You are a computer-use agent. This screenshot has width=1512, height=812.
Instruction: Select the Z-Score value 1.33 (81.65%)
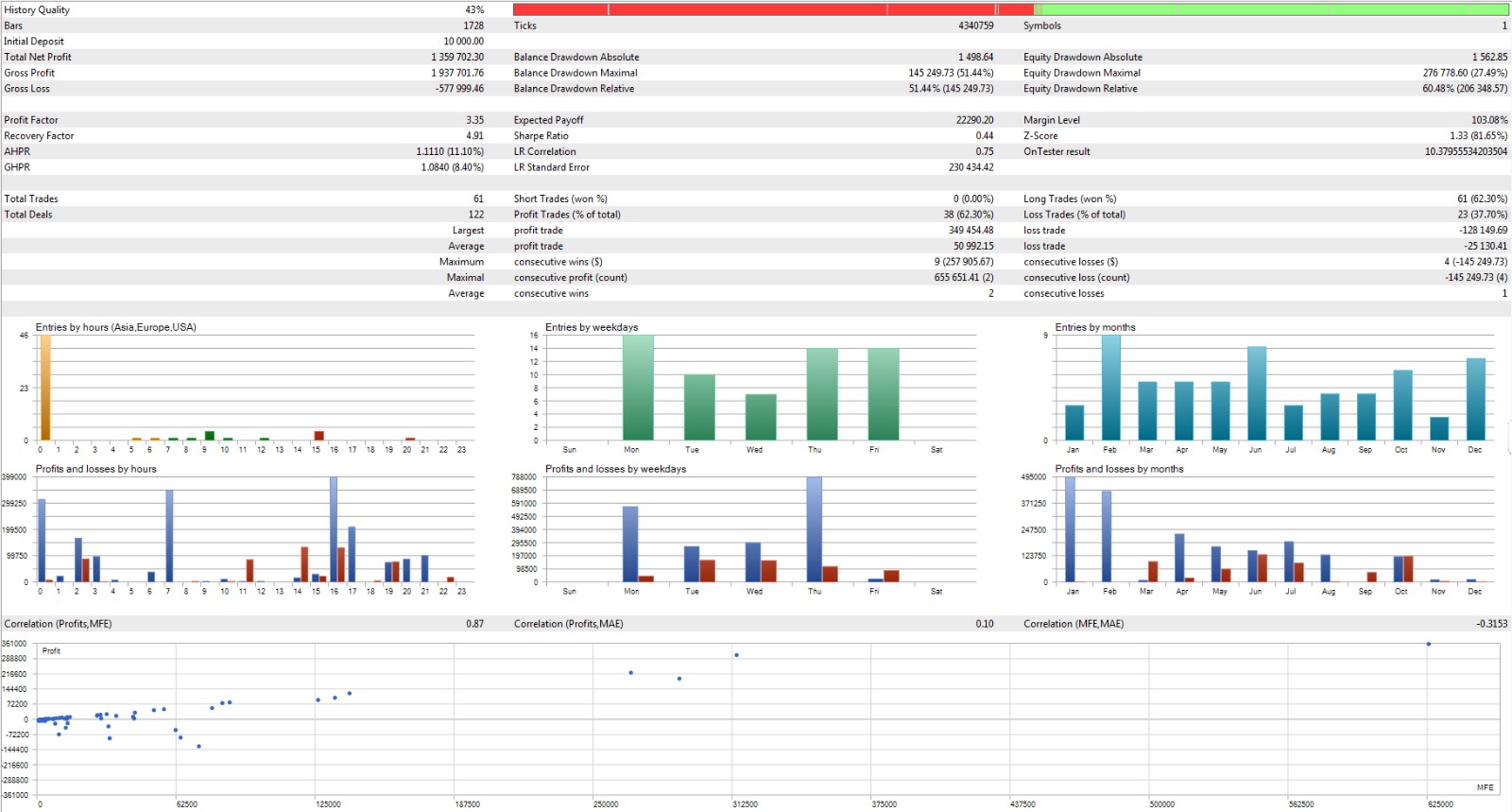click(1479, 136)
